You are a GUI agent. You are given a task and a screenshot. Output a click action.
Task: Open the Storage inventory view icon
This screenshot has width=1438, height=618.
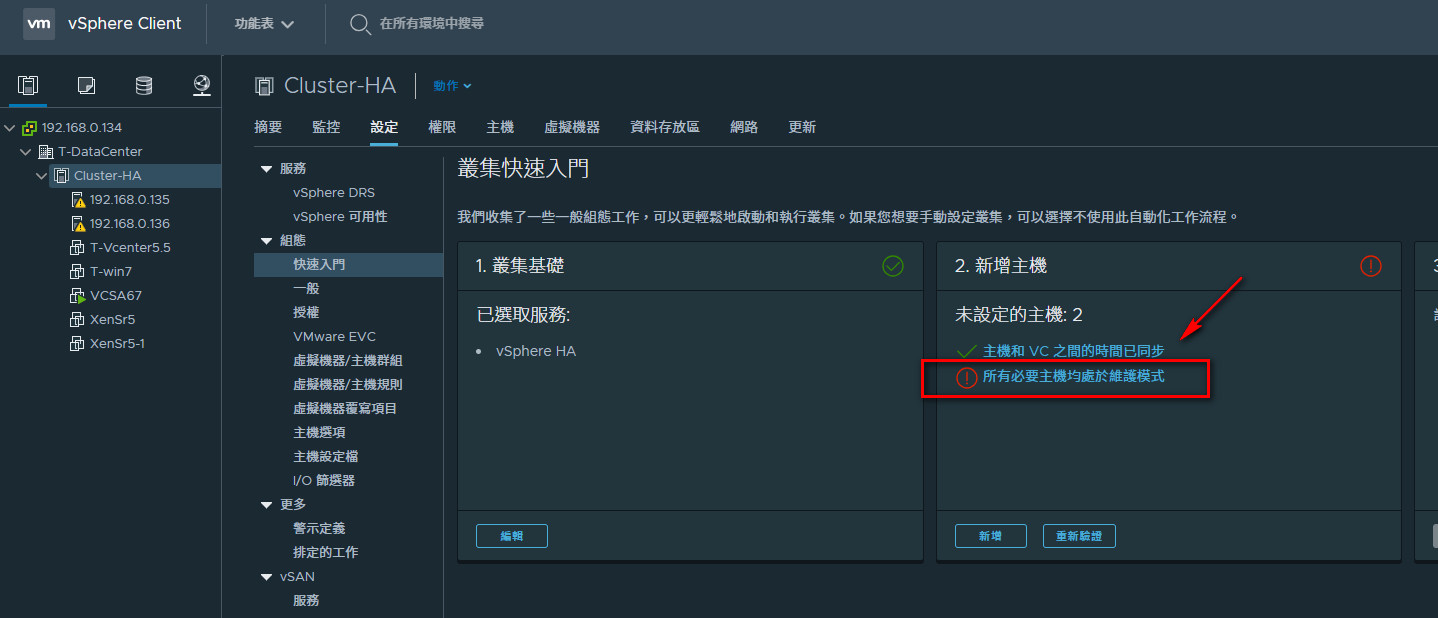coord(144,85)
